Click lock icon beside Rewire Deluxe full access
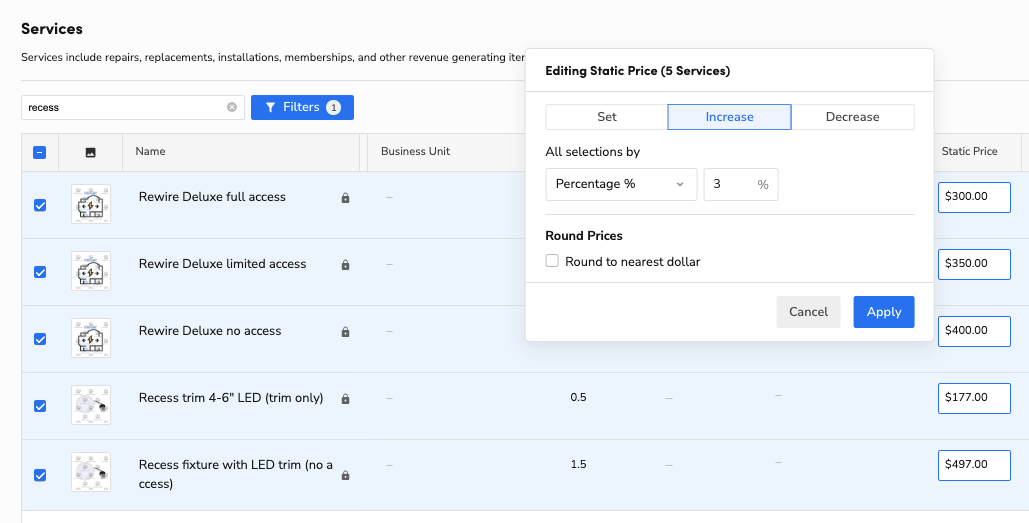Image resolution: width=1029 pixels, height=523 pixels. point(345,198)
